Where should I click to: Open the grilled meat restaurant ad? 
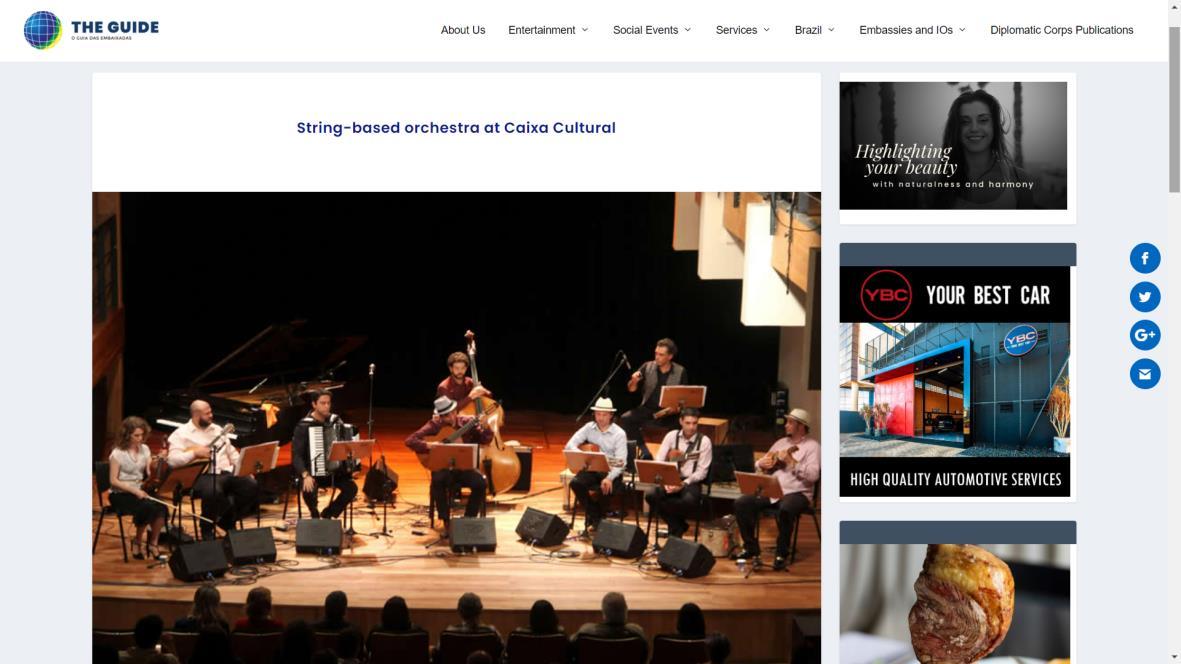click(x=954, y=604)
